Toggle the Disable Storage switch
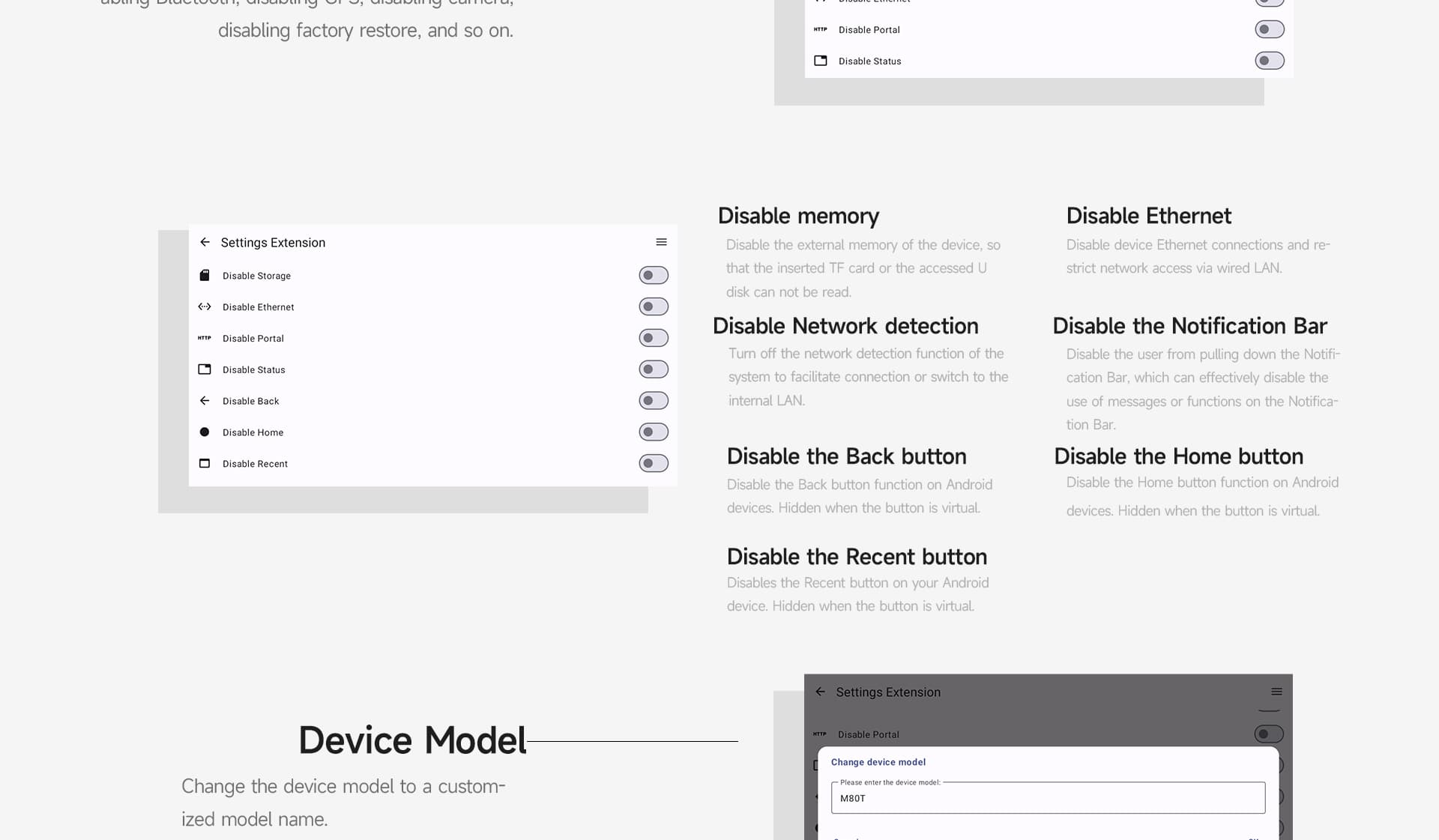The image size is (1439, 840). point(654,275)
